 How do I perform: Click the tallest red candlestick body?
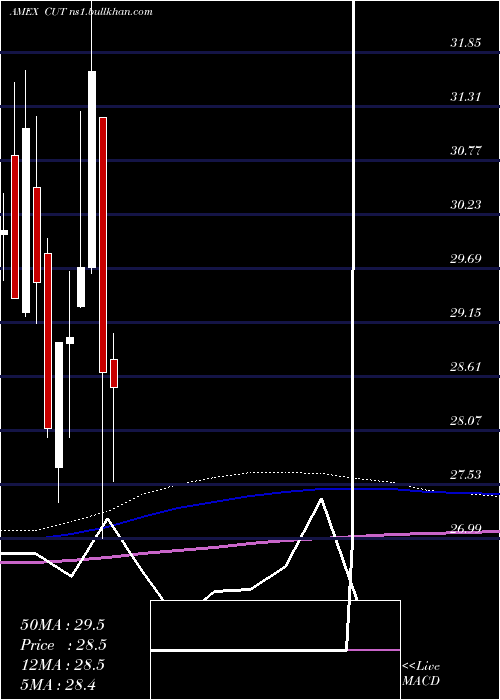pyautogui.click(x=103, y=245)
